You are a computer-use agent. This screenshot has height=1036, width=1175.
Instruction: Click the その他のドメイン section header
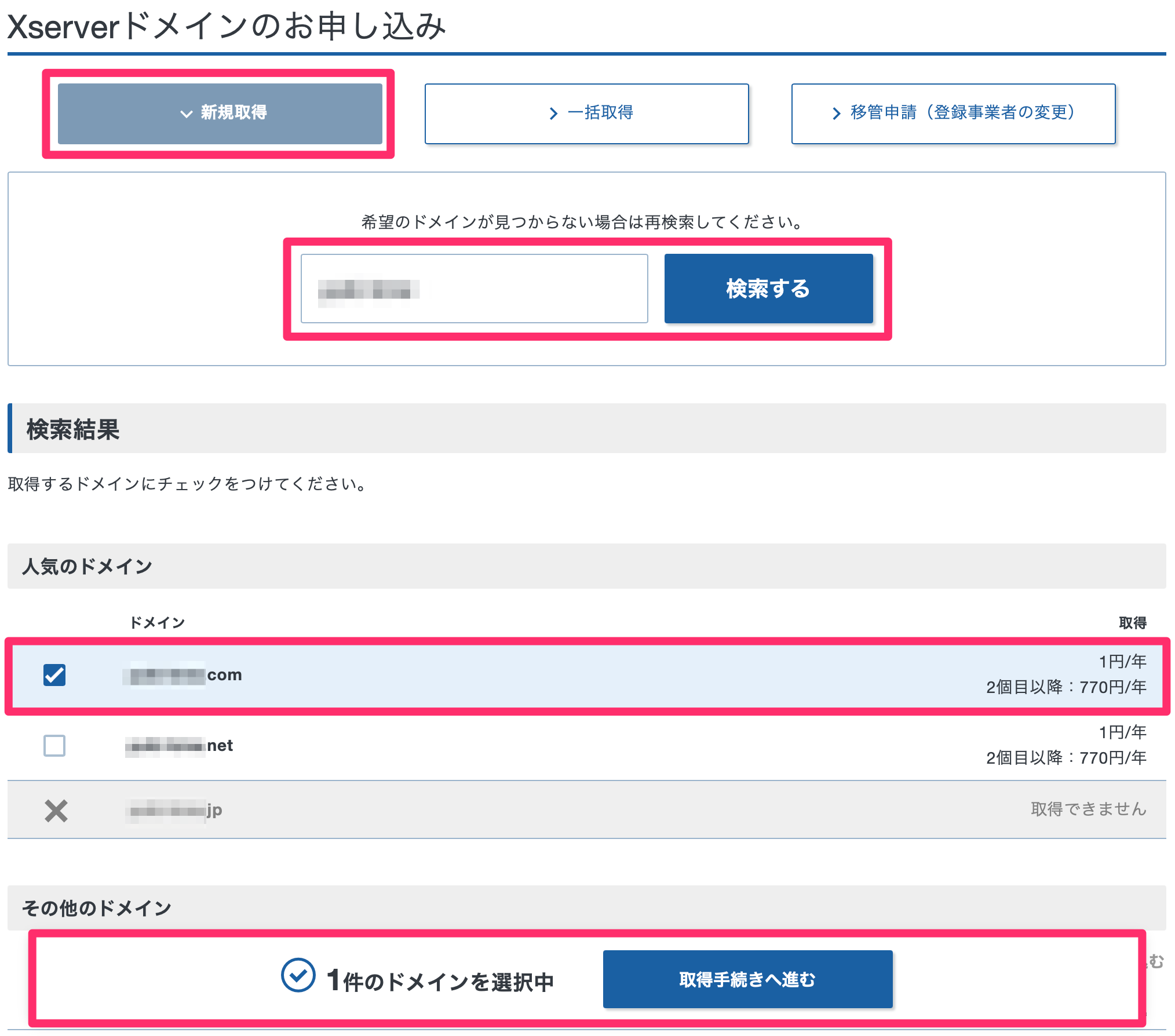tap(586, 907)
